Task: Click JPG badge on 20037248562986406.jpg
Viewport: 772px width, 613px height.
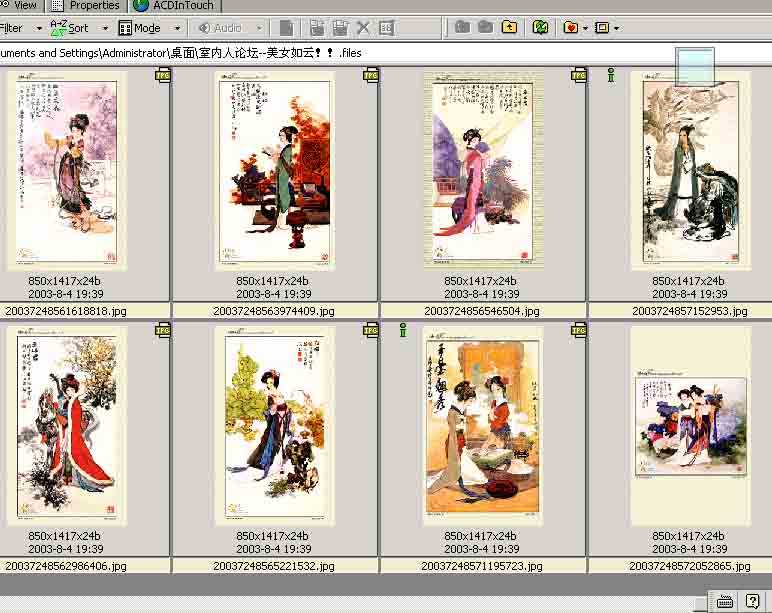Action: click(163, 330)
